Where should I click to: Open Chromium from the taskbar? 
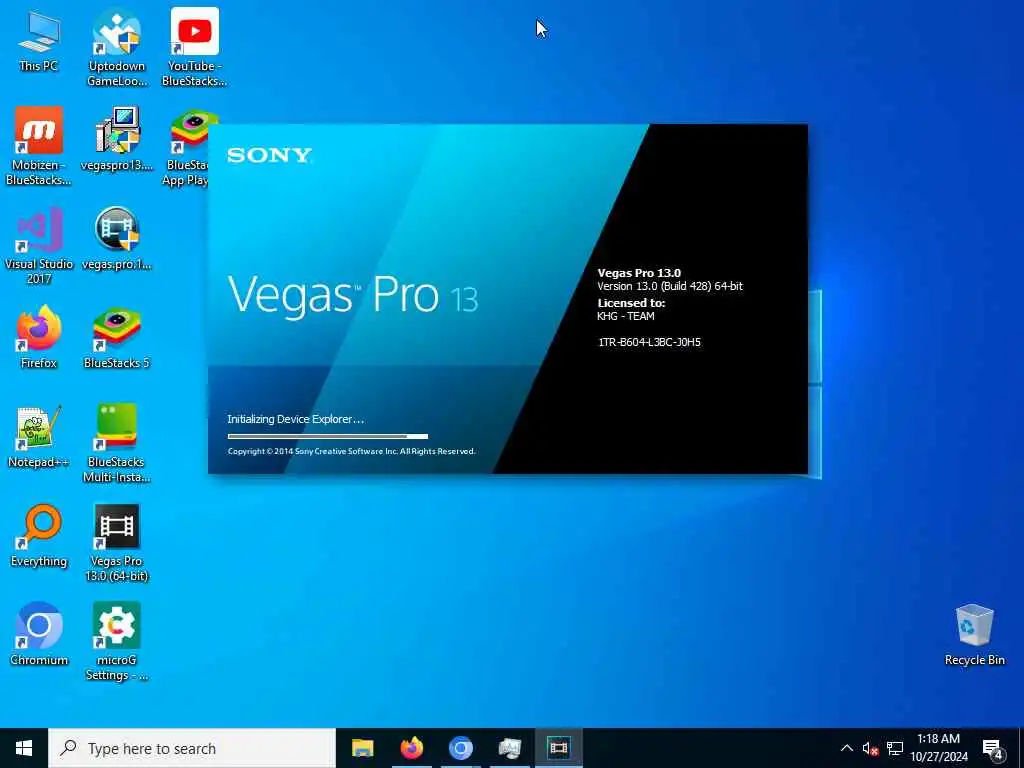coord(460,748)
